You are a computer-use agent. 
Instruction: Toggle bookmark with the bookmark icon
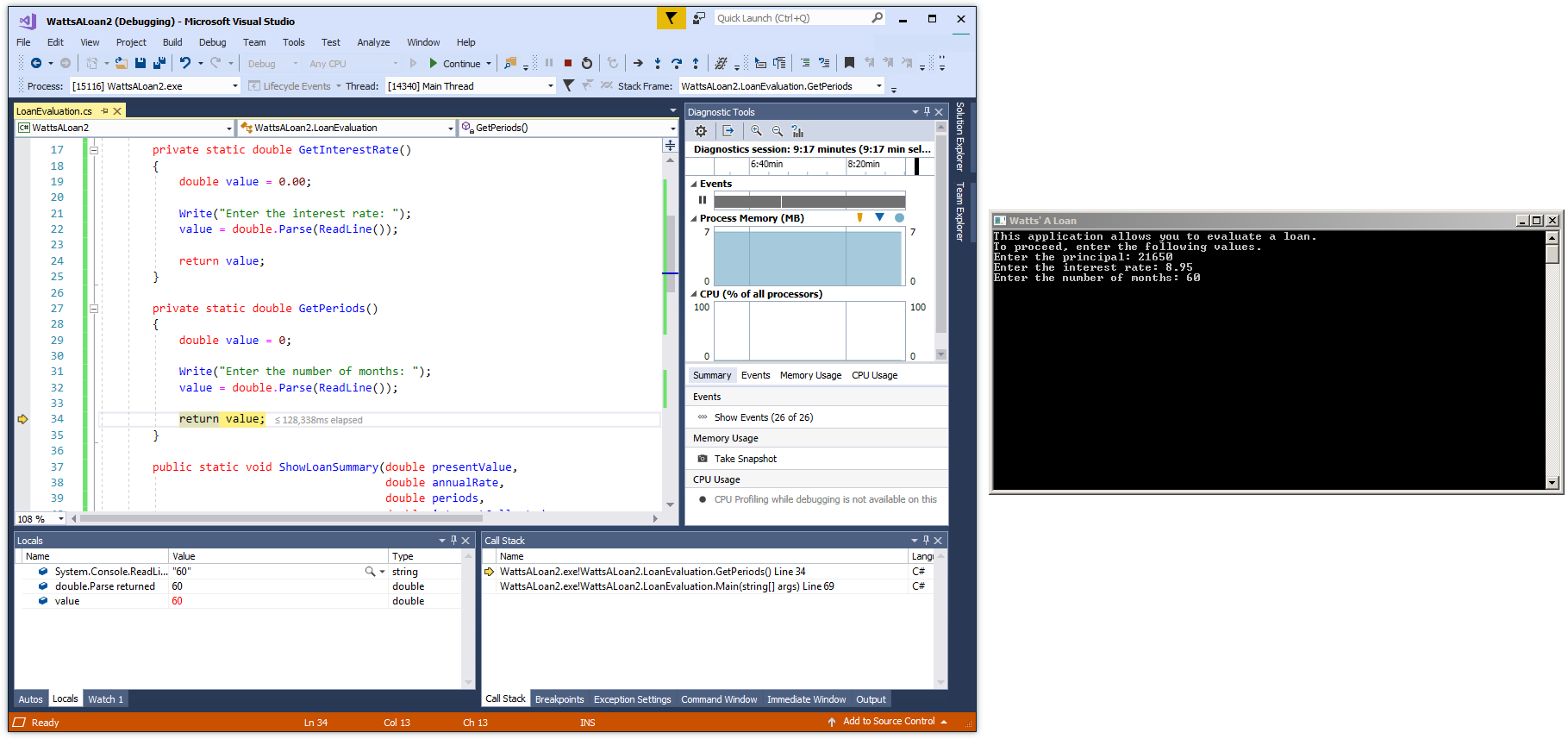pyautogui.click(x=849, y=63)
